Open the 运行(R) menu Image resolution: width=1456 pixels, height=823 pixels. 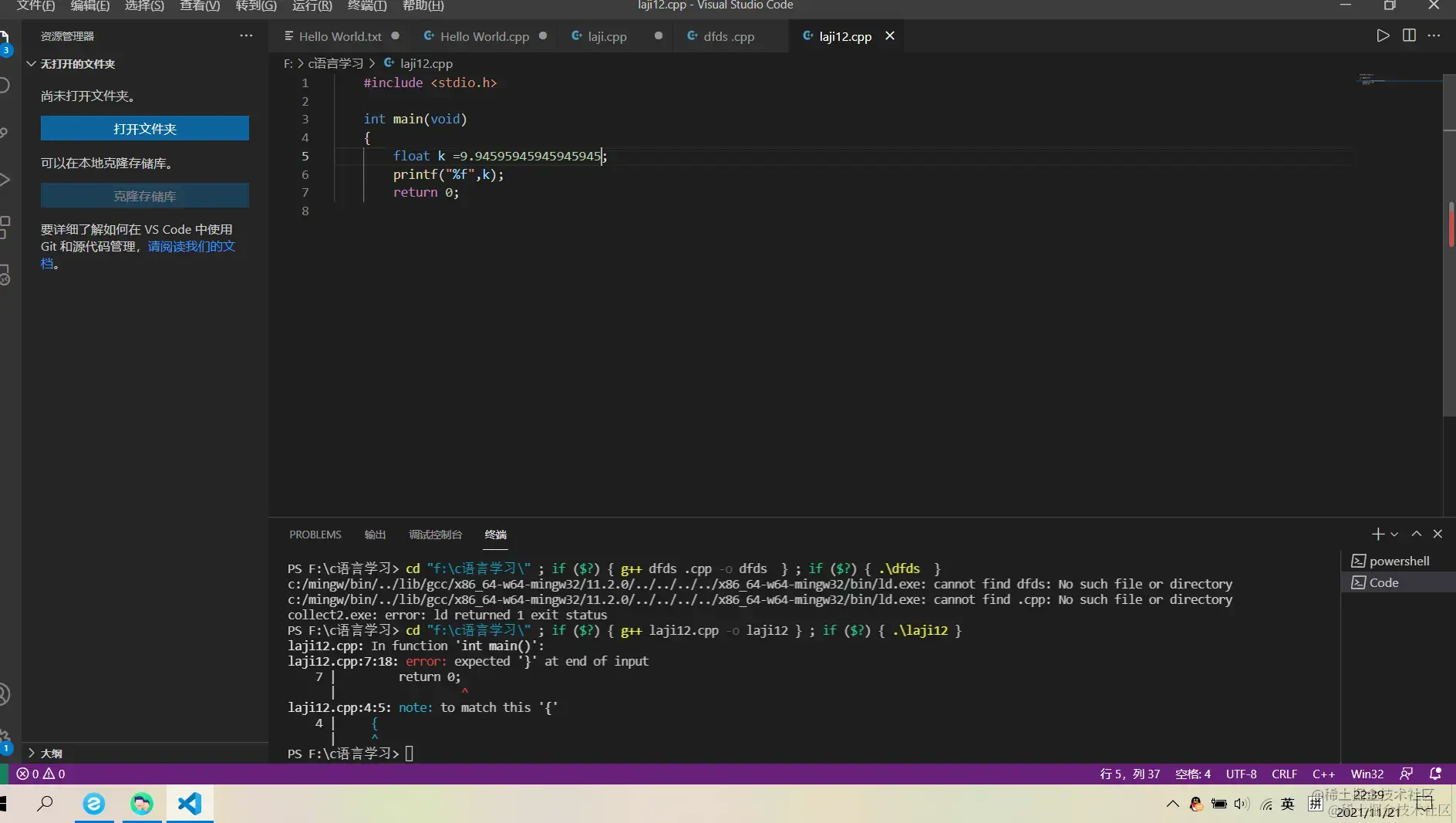pos(312,5)
